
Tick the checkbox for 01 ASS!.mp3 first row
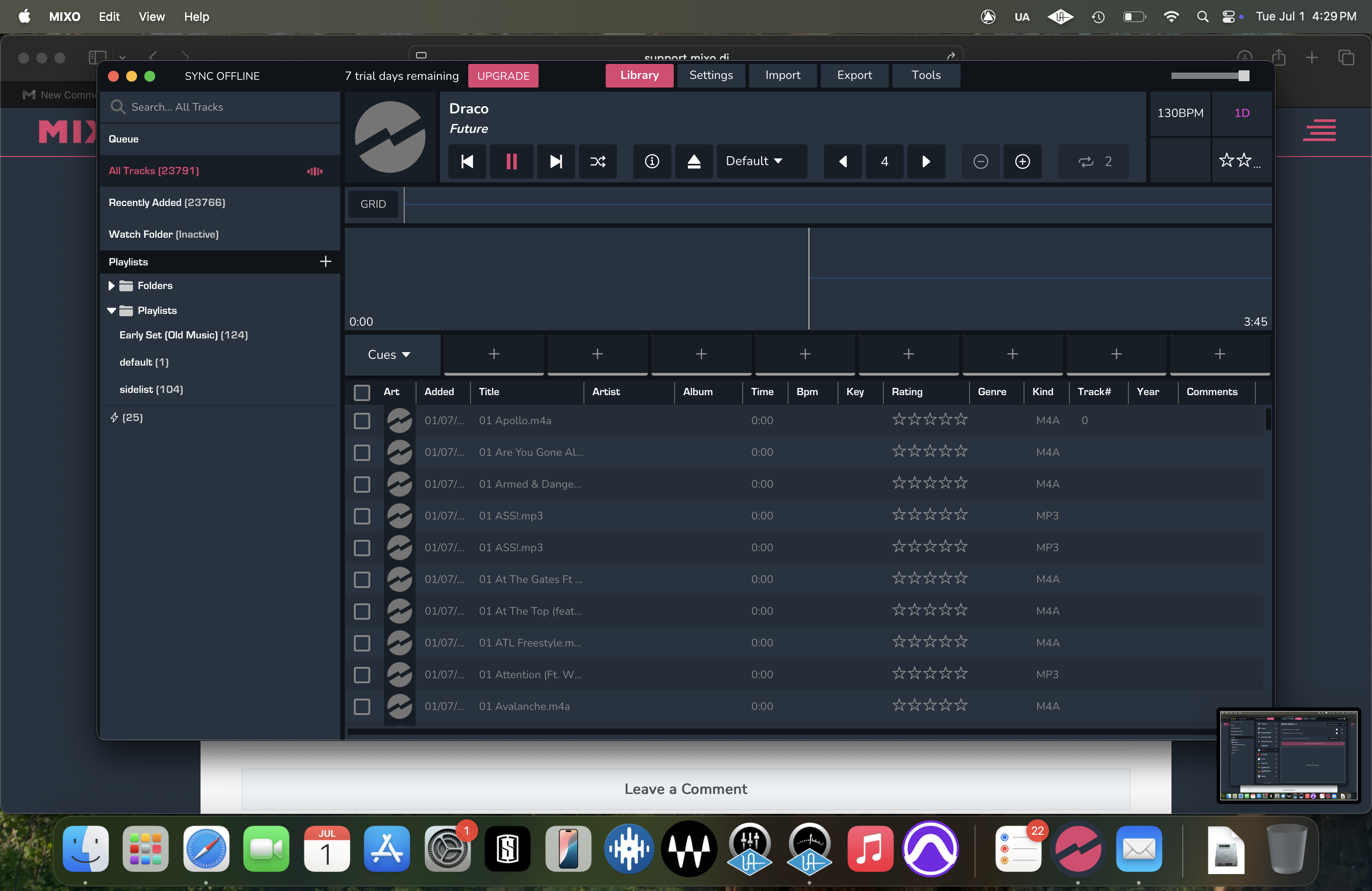(362, 516)
